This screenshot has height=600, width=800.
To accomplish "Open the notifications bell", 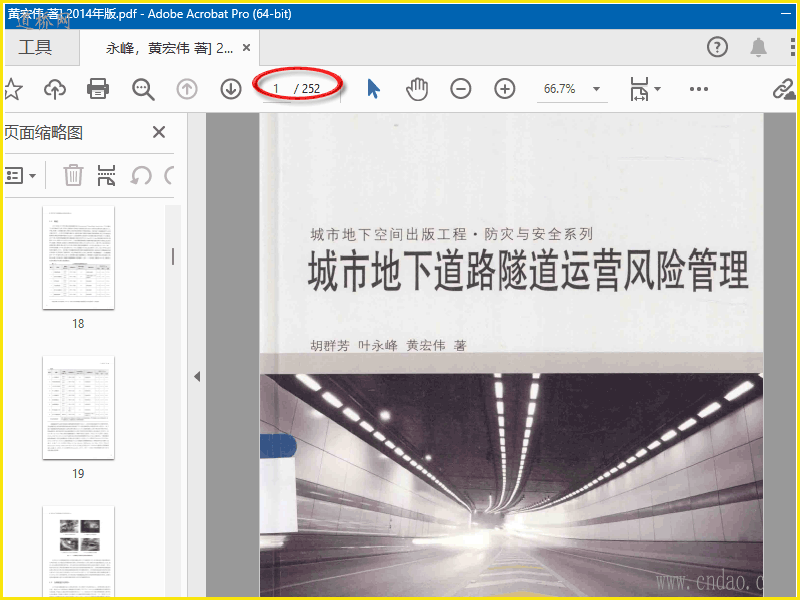I will click(x=758, y=47).
